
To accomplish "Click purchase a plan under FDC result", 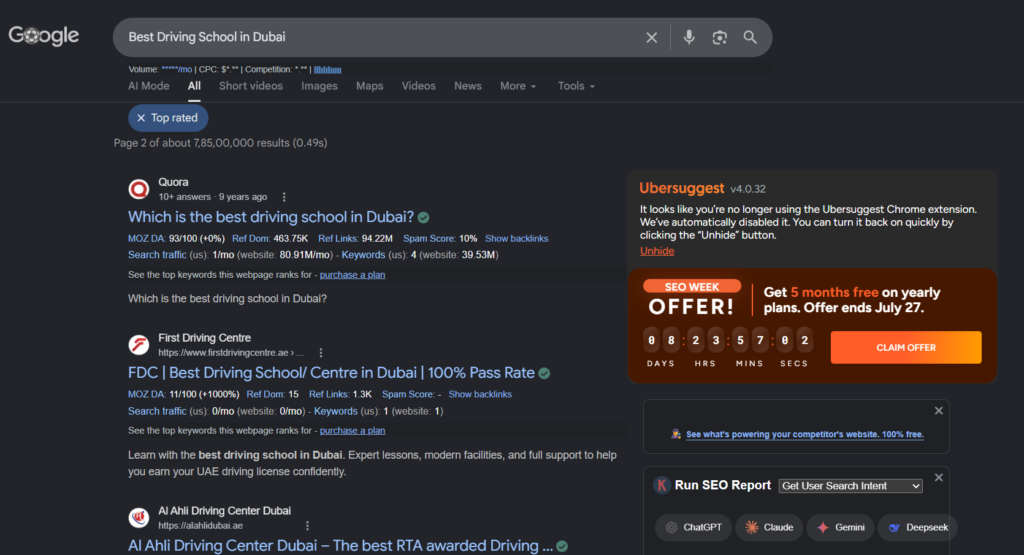I will [x=352, y=430].
